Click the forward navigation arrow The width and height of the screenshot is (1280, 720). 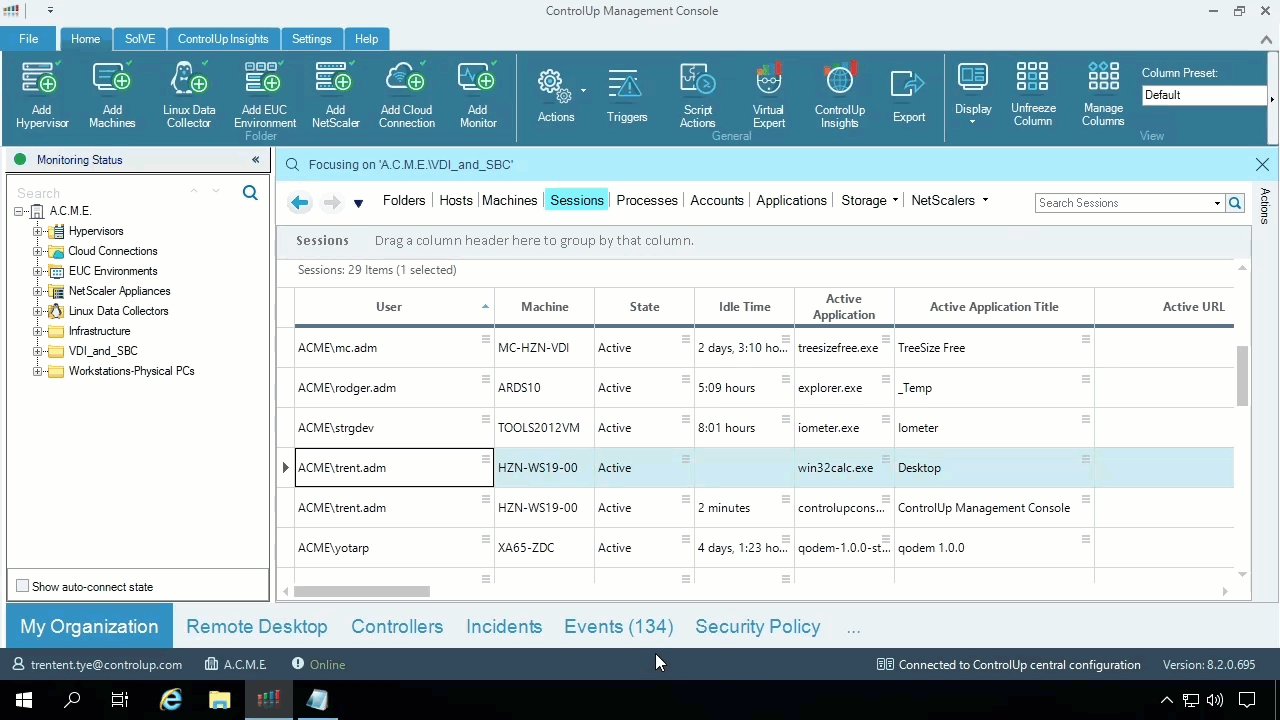pos(332,202)
